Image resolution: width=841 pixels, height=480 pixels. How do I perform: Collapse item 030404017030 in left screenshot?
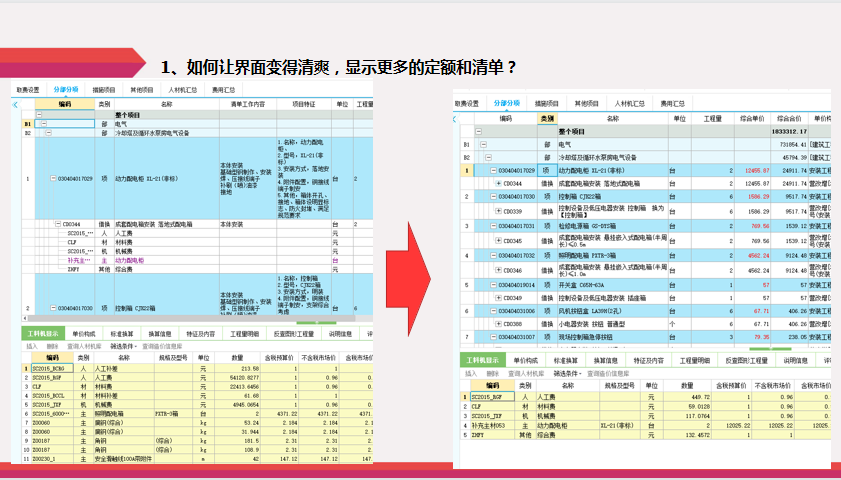tap(53, 308)
